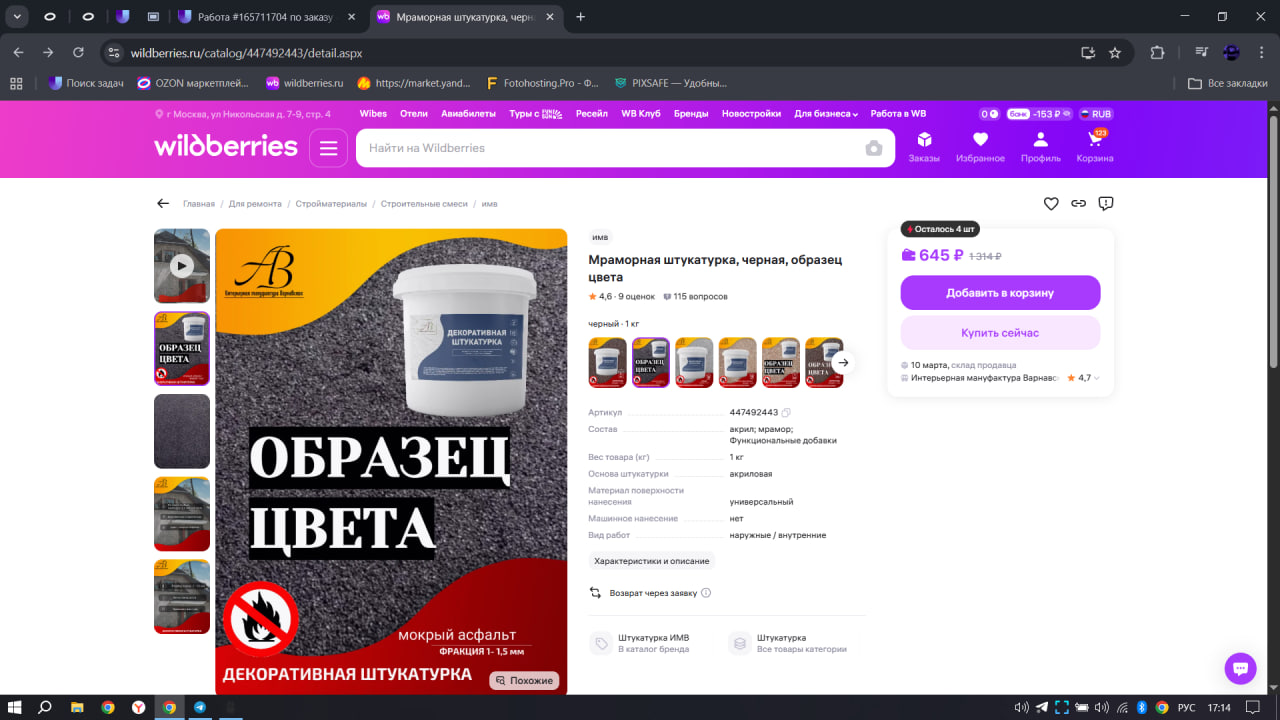Image resolution: width=1280 pixels, height=720 pixels.
Task: Select the dark texture gallery thumbnail
Action: click(182, 431)
